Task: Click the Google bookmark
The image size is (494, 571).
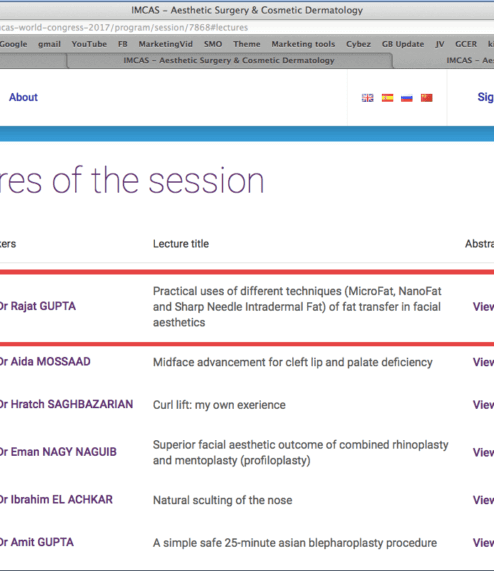Action: 13,44
